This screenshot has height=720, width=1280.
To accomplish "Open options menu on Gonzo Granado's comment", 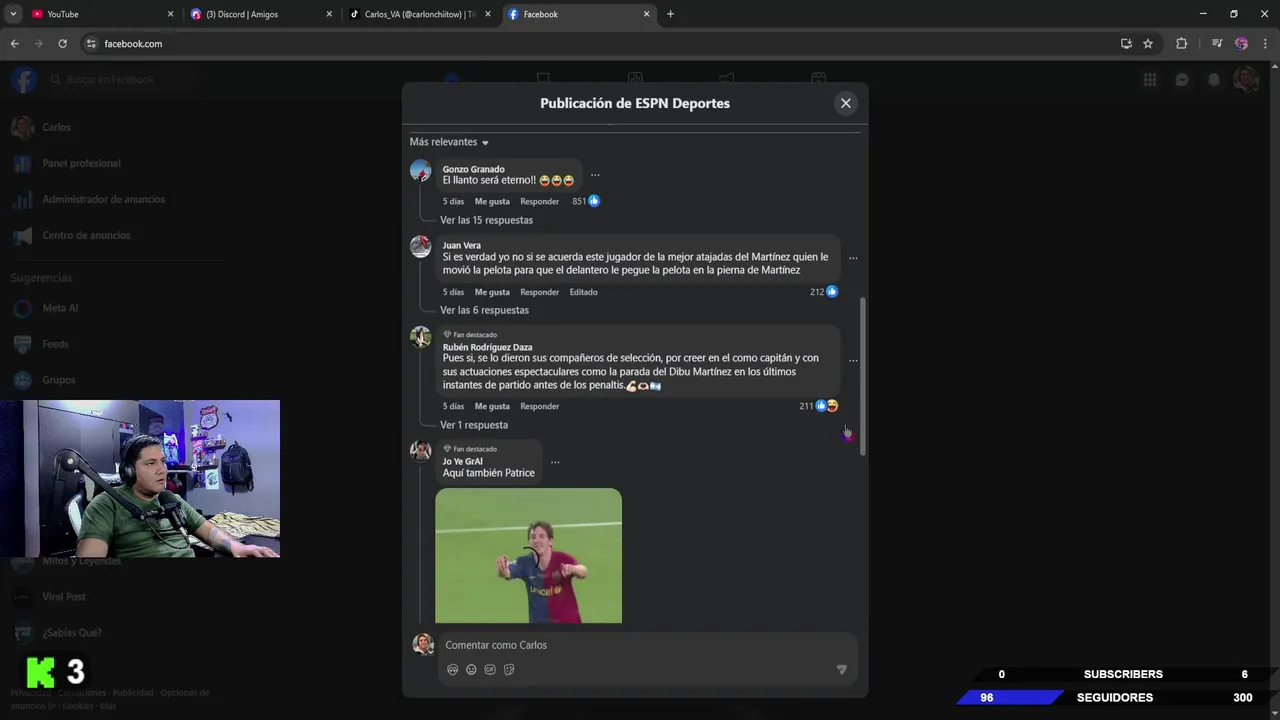I will pyautogui.click(x=595, y=175).
